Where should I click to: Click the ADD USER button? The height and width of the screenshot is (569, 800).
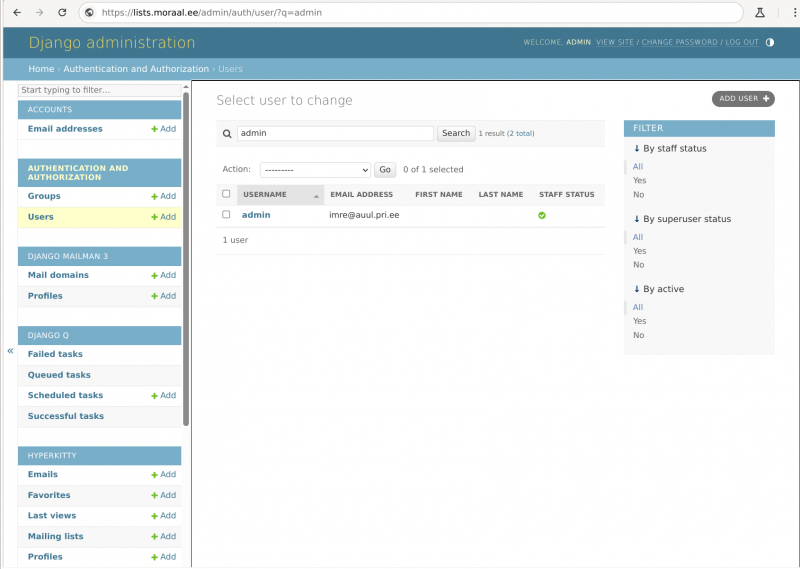[743, 98]
